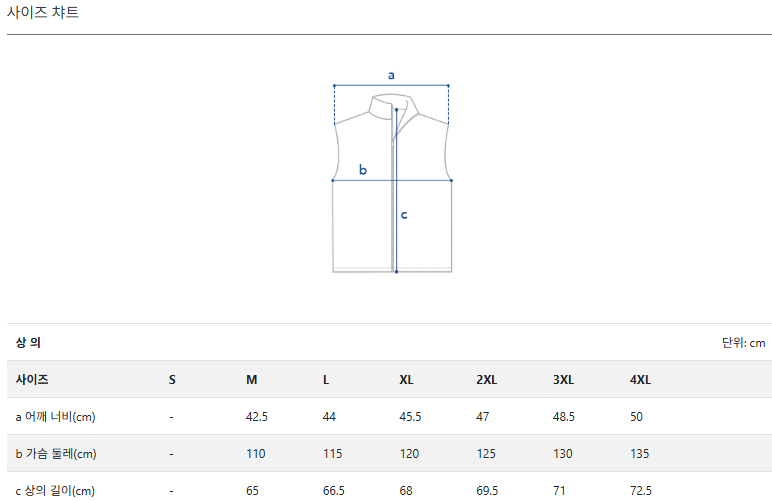The image size is (772, 501).
Task: Click the 66.5 length value for L
Action: pos(334,491)
